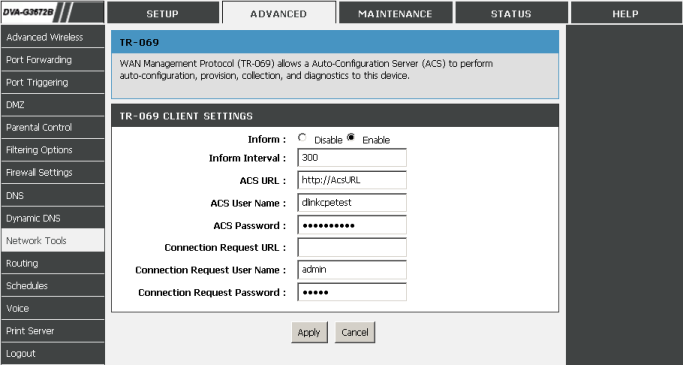683x365 pixels.
Task: Select Network Tools menu item
Action: [53, 240]
